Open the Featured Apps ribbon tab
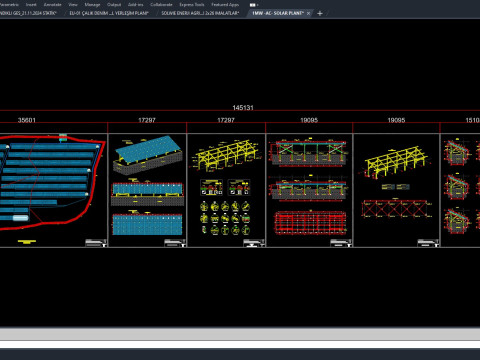The height and width of the screenshot is (360, 480). tap(225, 5)
